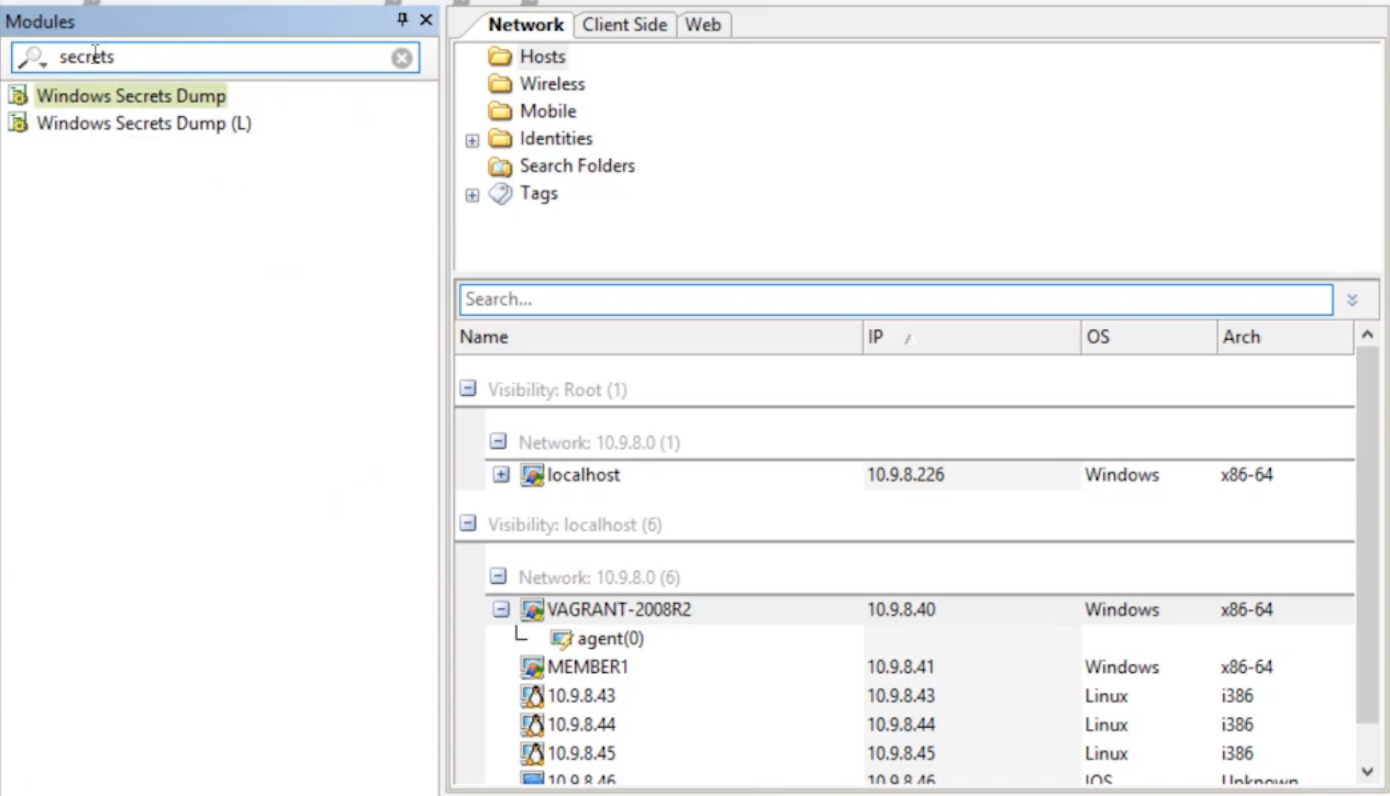Sort hosts by IP column header
This screenshot has width=1390, height=796.
tap(970, 337)
